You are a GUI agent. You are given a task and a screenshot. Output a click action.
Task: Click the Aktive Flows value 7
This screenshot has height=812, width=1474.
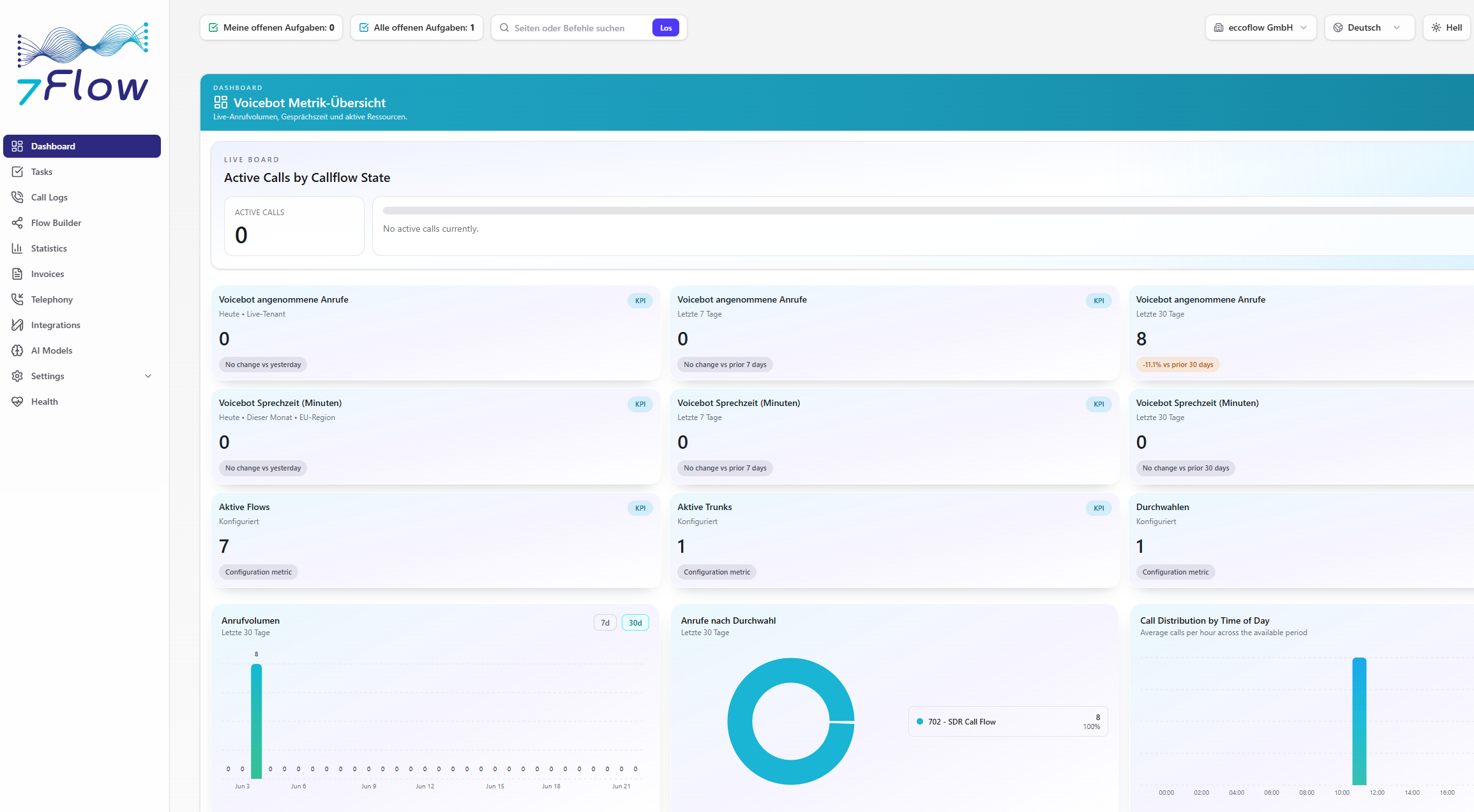[x=224, y=546]
